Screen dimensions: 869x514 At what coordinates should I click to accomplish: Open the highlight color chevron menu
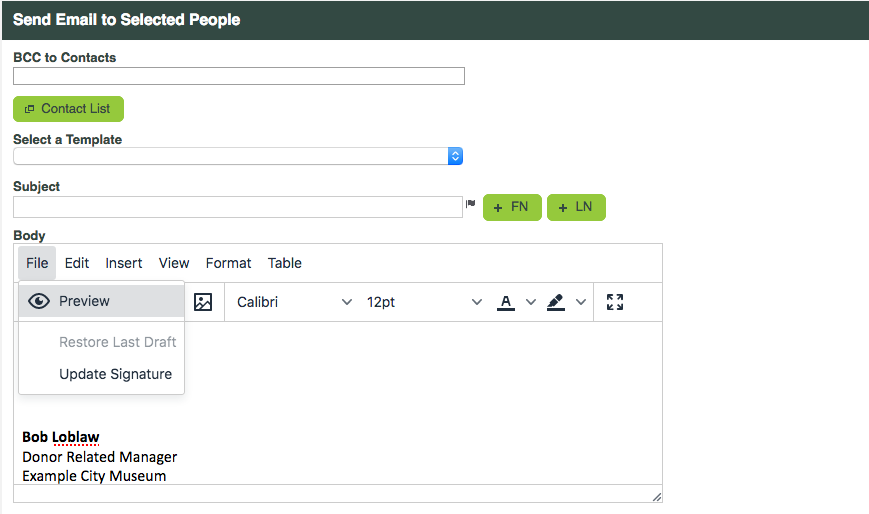(x=581, y=302)
